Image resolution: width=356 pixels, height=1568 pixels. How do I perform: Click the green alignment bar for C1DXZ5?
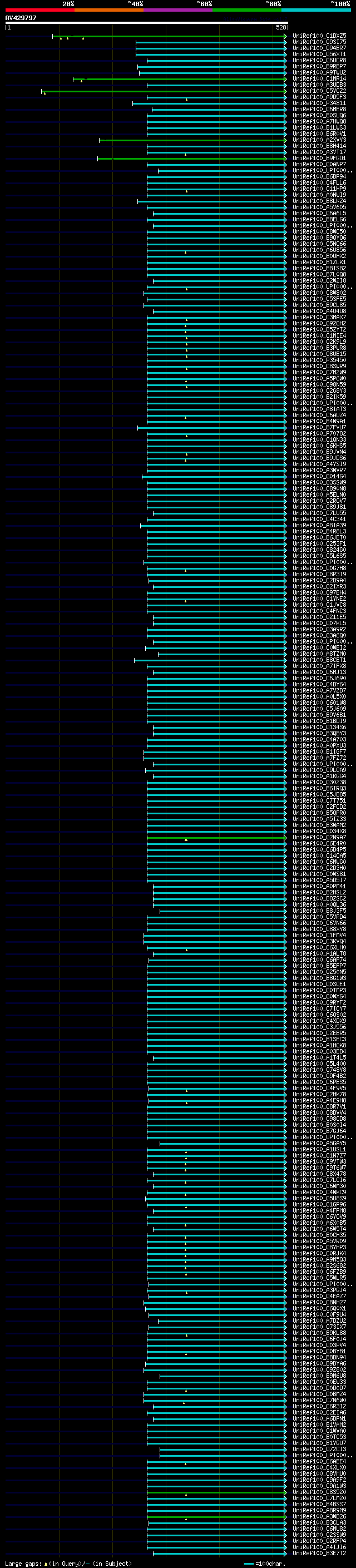point(169,37)
